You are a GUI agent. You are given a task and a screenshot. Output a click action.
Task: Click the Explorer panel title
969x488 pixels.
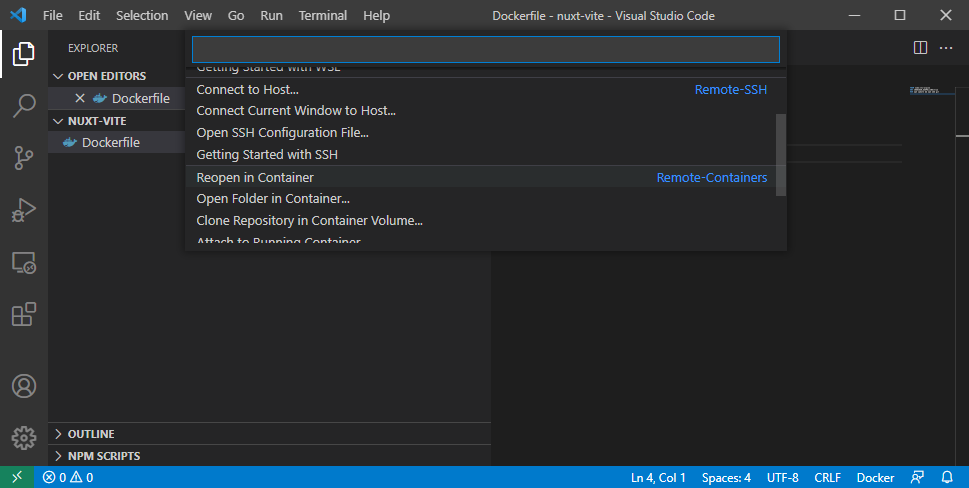point(93,48)
